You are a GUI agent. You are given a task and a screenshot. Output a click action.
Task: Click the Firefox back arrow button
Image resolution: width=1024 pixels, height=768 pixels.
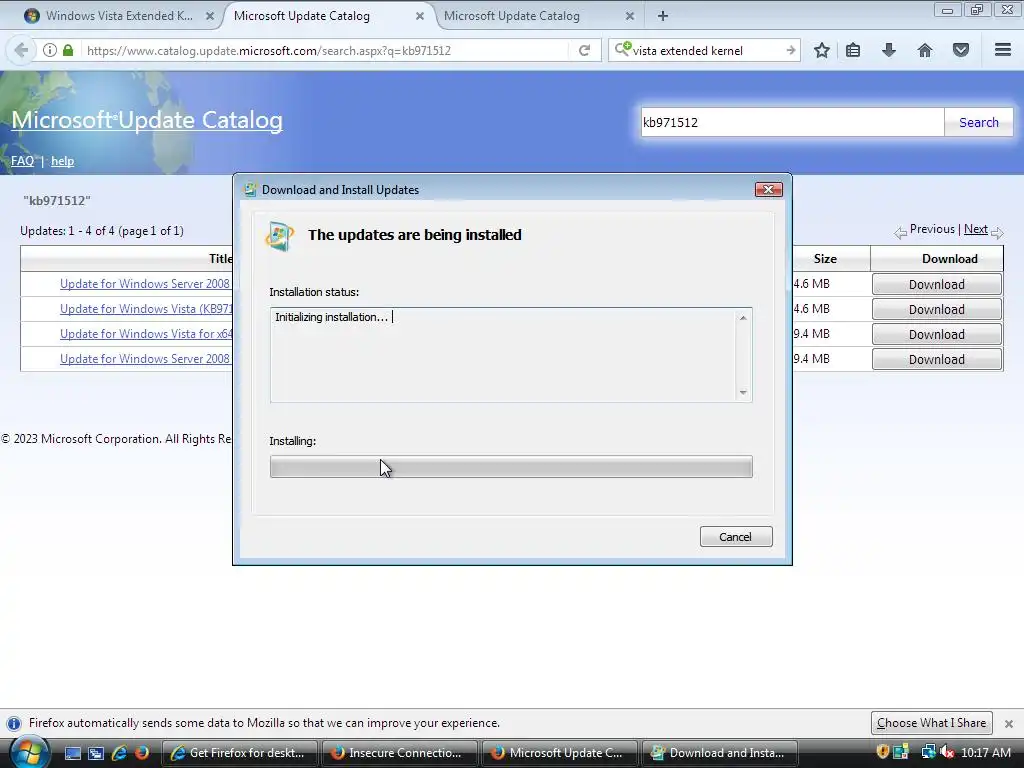21,50
